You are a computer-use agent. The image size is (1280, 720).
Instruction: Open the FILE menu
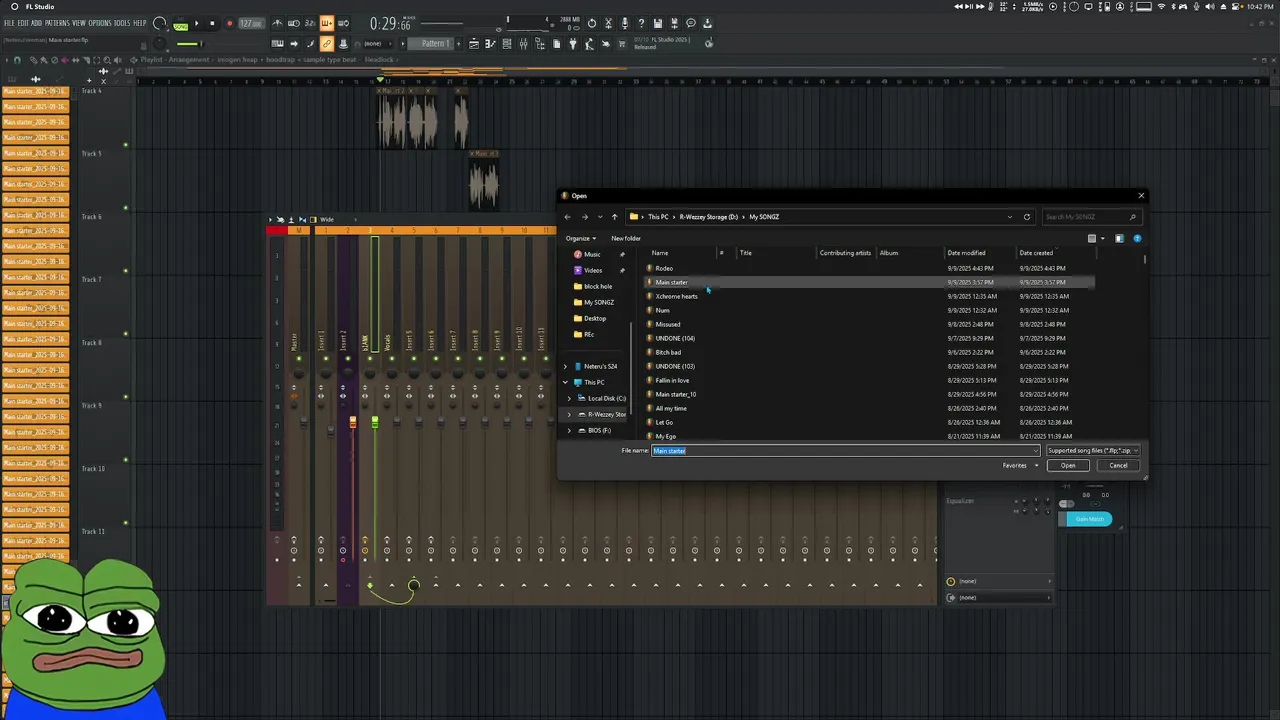pos(9,23)
